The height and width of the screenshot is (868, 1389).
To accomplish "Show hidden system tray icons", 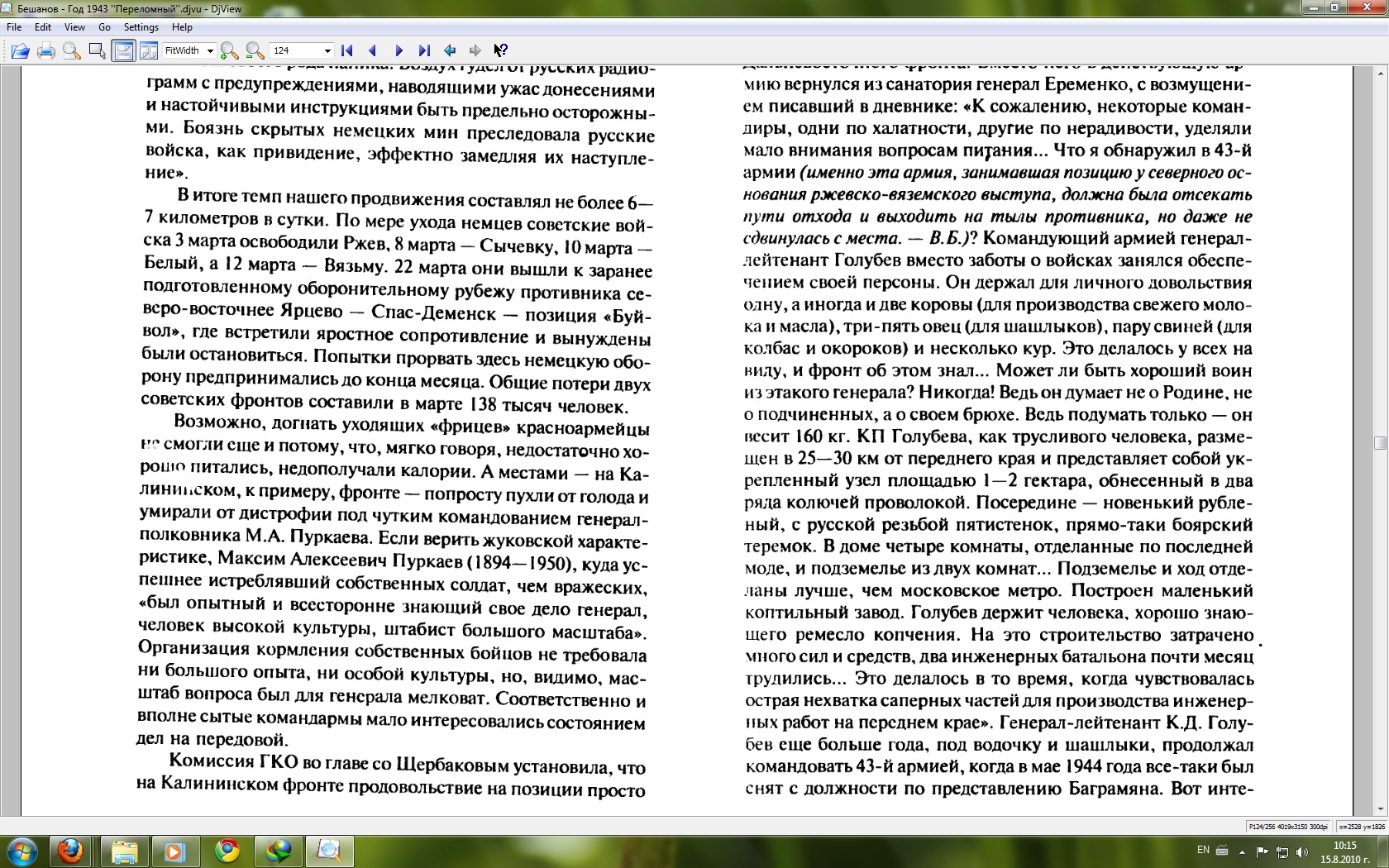I will (1242, 851).
